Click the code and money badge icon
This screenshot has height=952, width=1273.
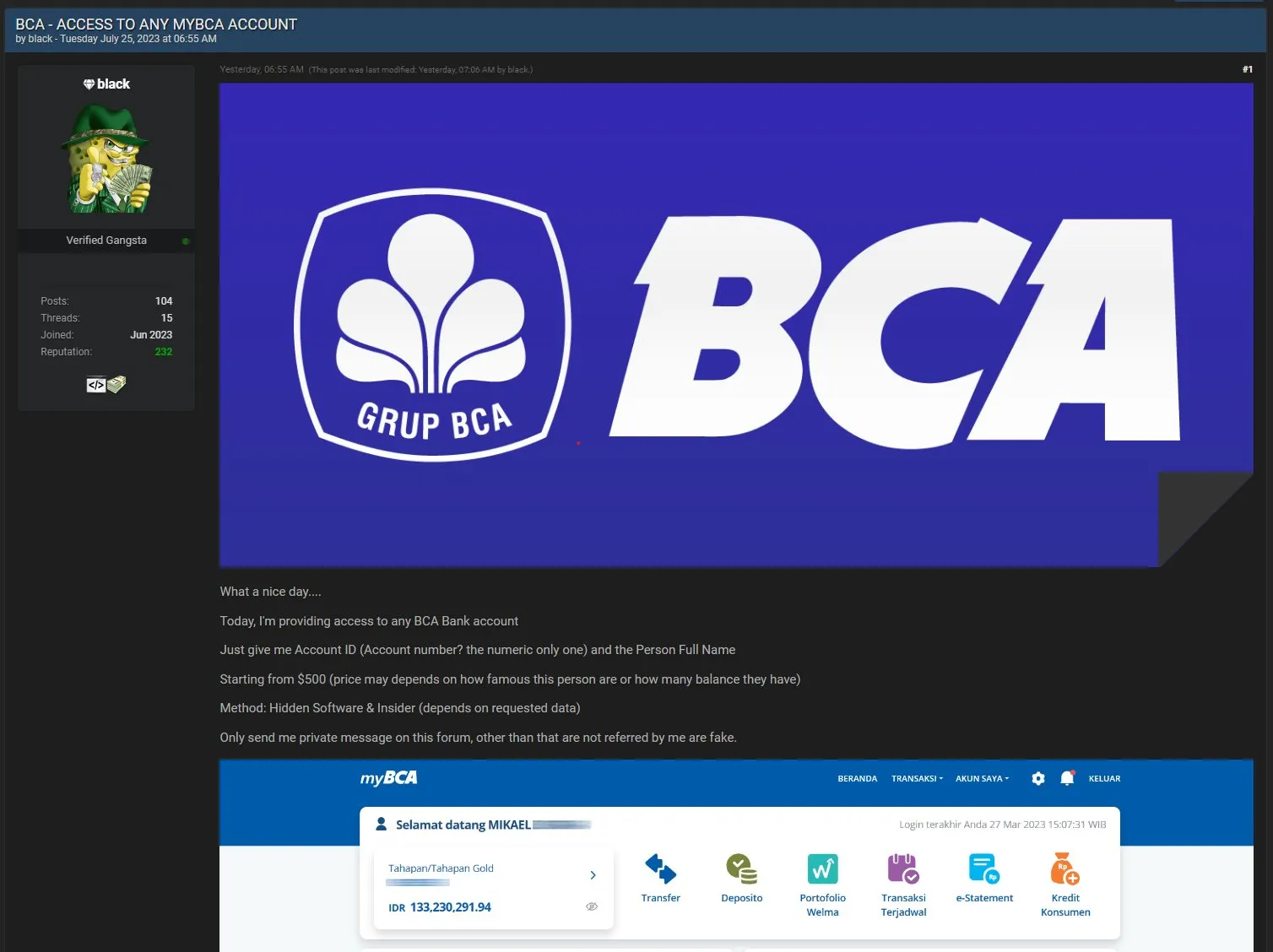(106, 385)
